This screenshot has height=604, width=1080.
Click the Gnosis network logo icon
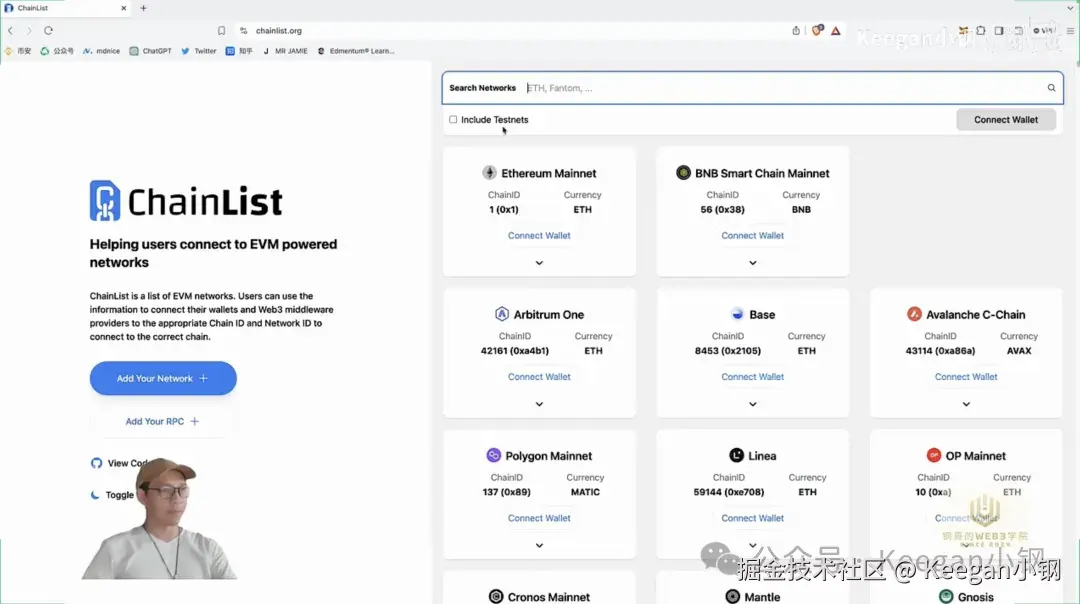[x=946, y=596]
